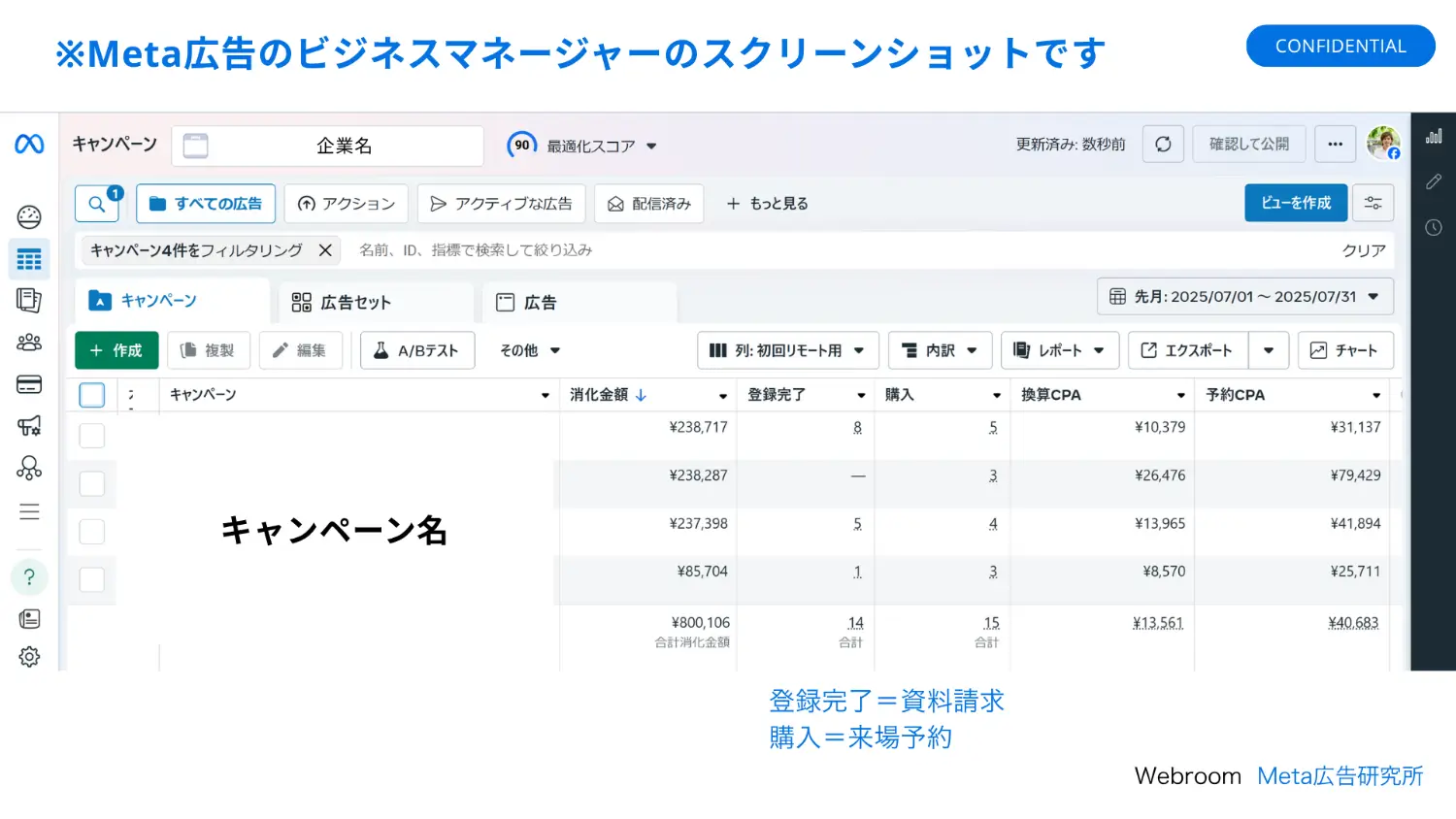Open the three-dot more options menu
The height and width of the screenshot is (819, 1456).
pyautogui.click(x=1336, y=145)
